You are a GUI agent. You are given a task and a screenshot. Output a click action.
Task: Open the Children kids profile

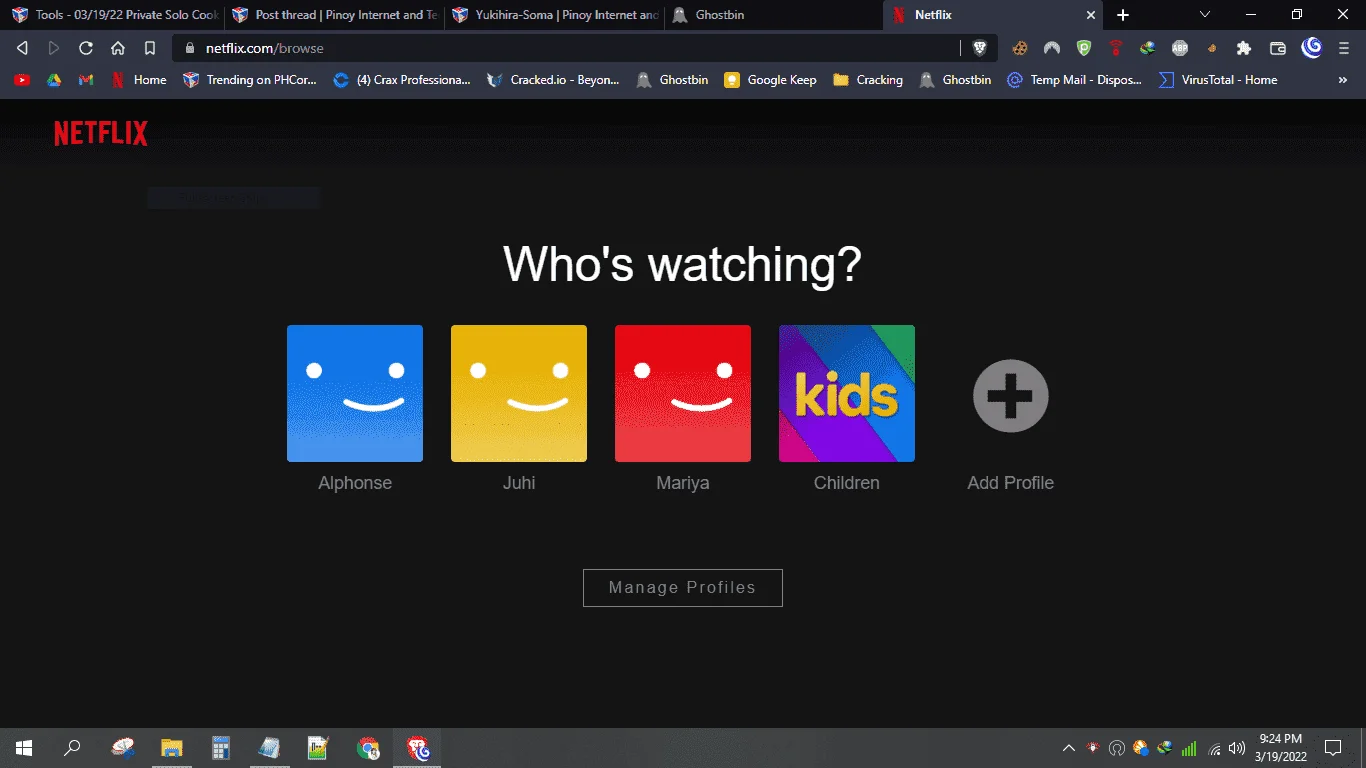(x=847, y=393)
